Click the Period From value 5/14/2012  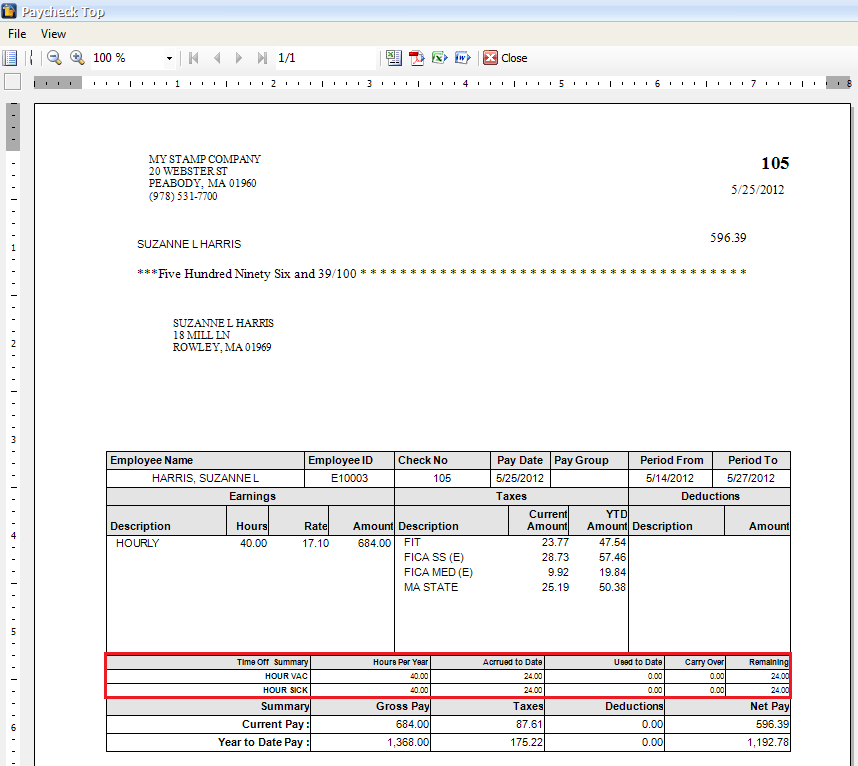(670, 478)
